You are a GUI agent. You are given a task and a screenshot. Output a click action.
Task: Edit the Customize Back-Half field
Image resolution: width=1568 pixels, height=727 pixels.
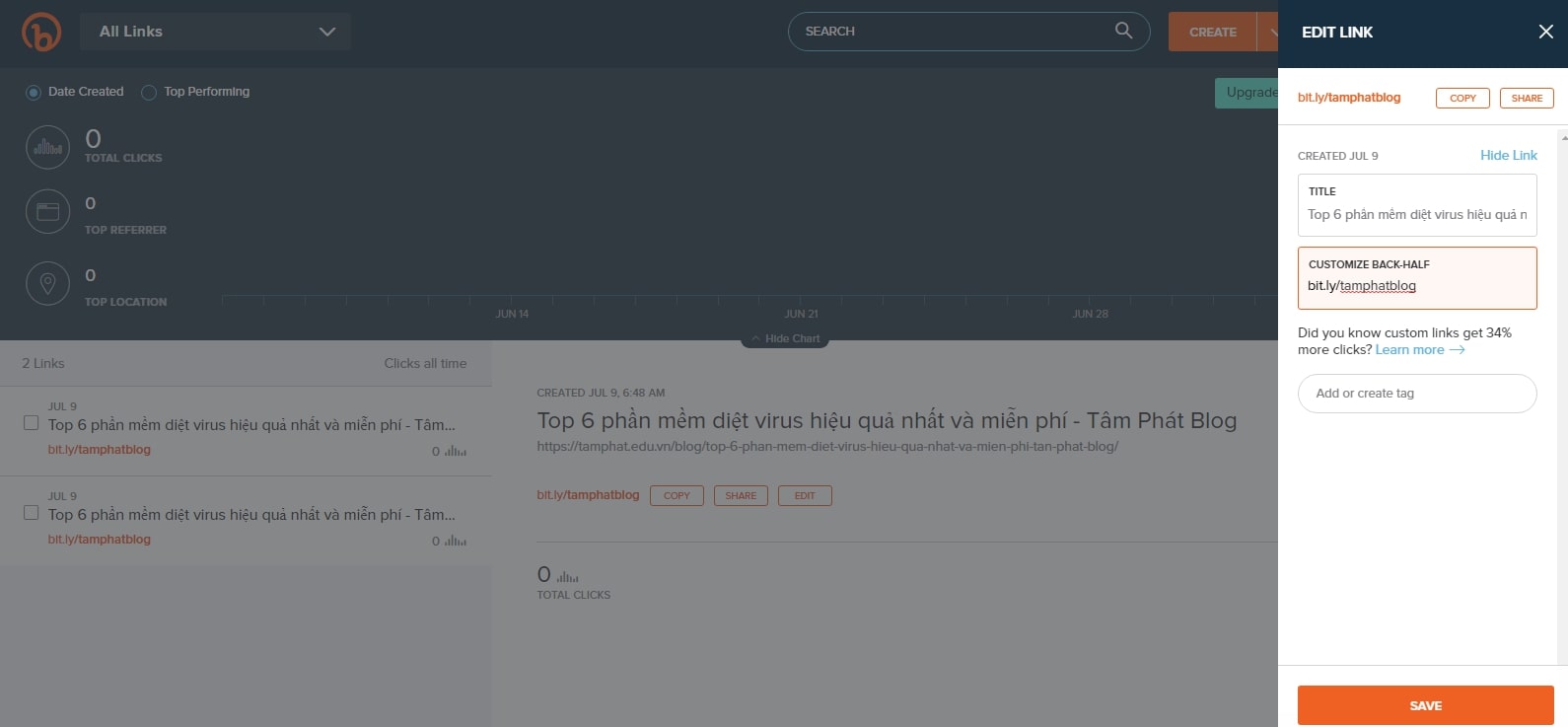click(x=1417, y=278)
